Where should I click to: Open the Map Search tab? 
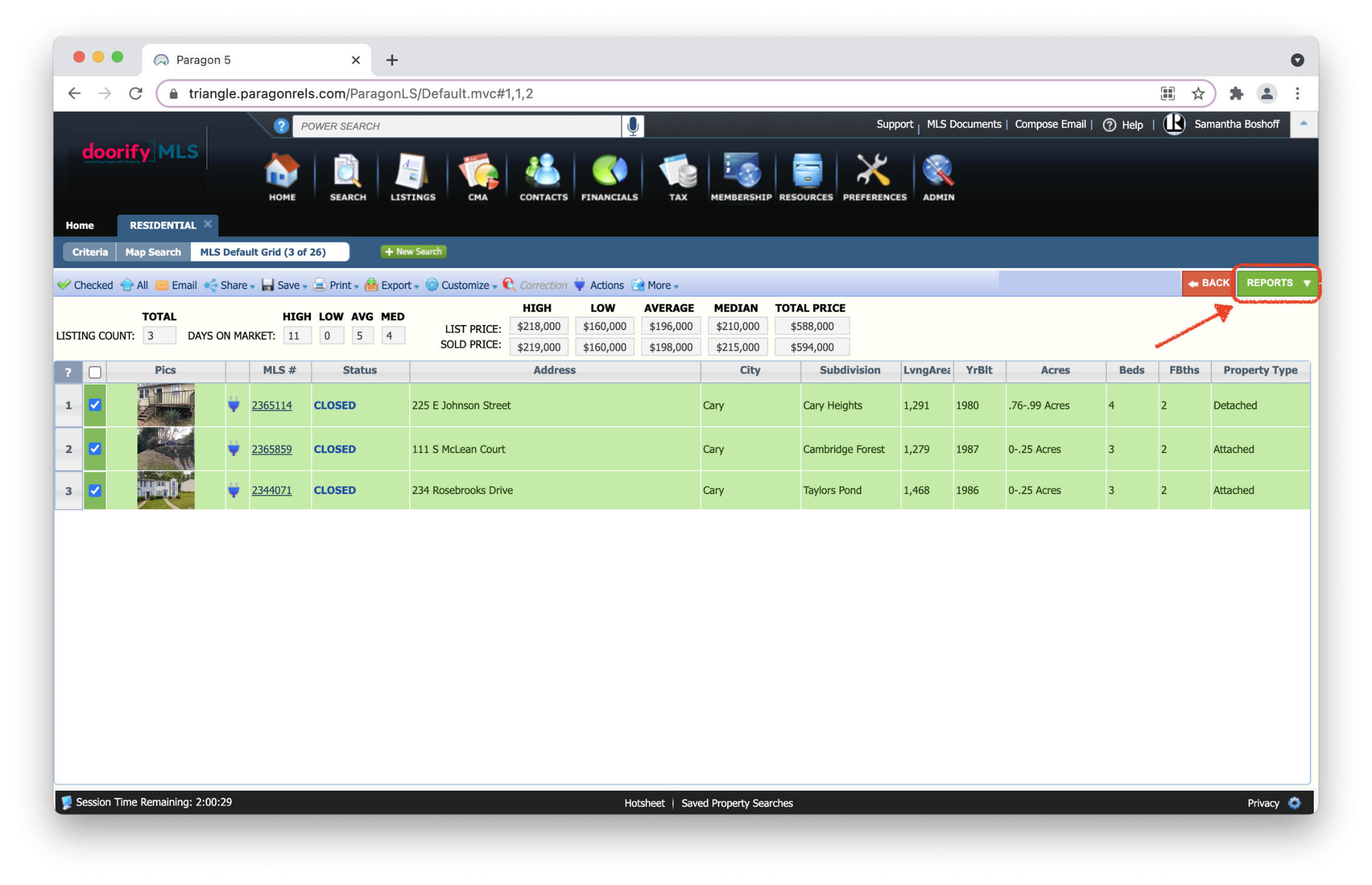[153, 252]
